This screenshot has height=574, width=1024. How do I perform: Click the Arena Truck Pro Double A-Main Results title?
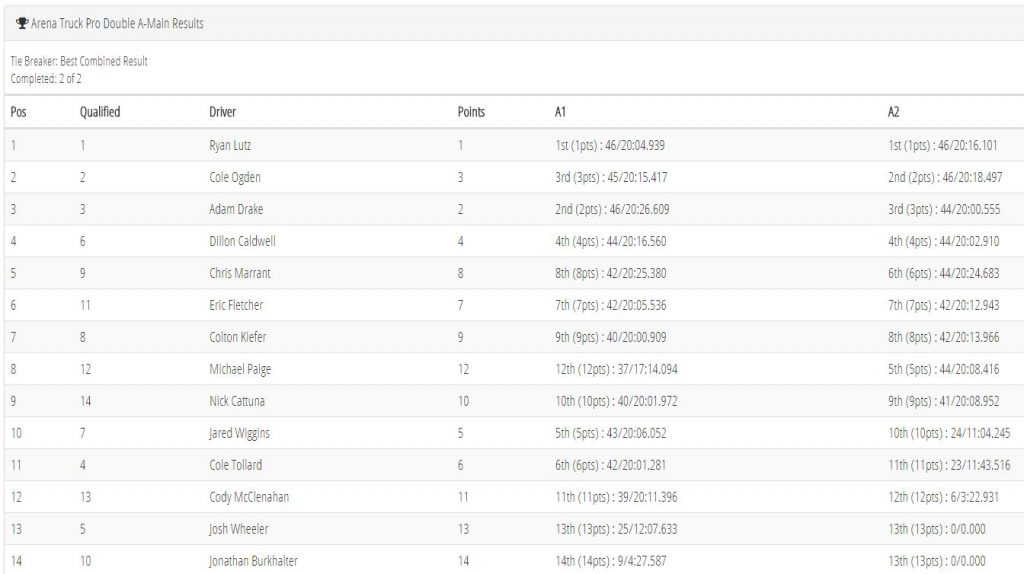pyautogui.click(x=117, y=24)
